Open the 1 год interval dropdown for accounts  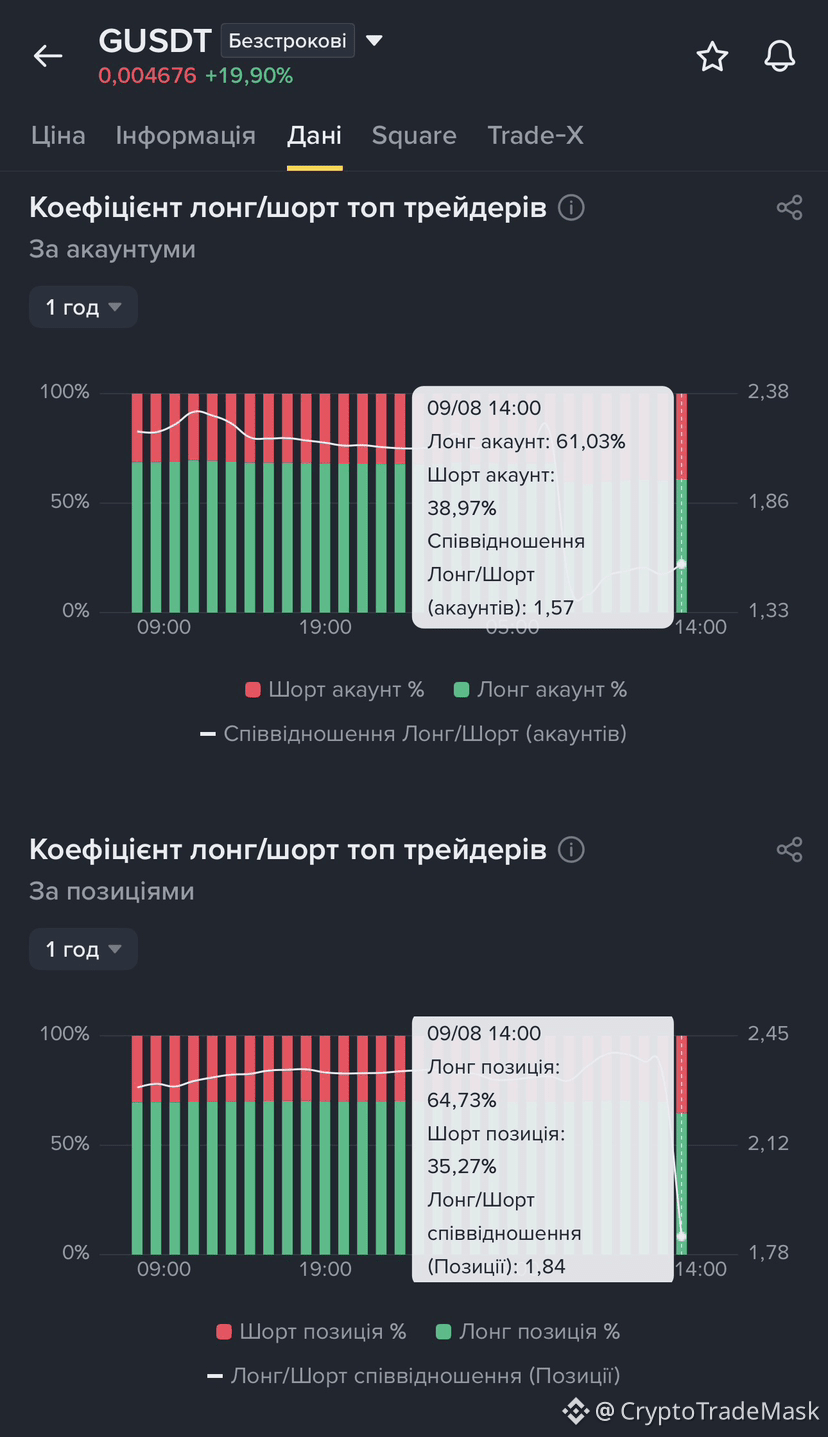tap(83, 307)
